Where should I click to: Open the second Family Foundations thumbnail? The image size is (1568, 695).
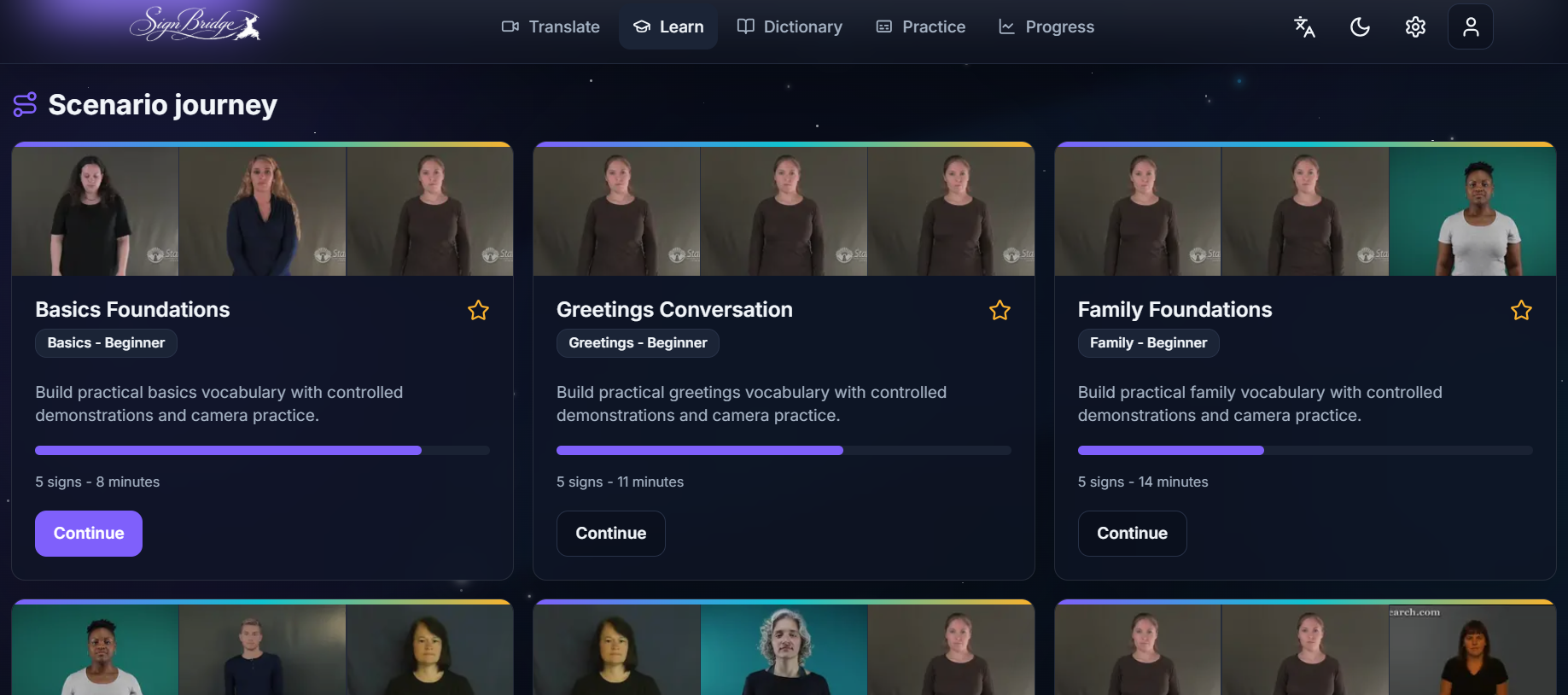pyautogui.click(x=1306, y=211)
